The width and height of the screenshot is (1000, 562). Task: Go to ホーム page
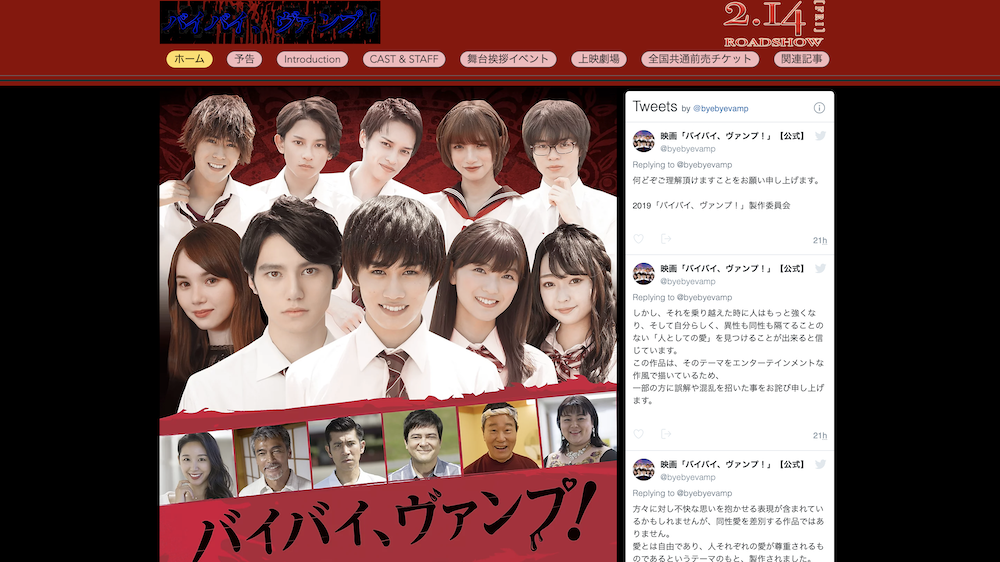[x=189, y=59]
